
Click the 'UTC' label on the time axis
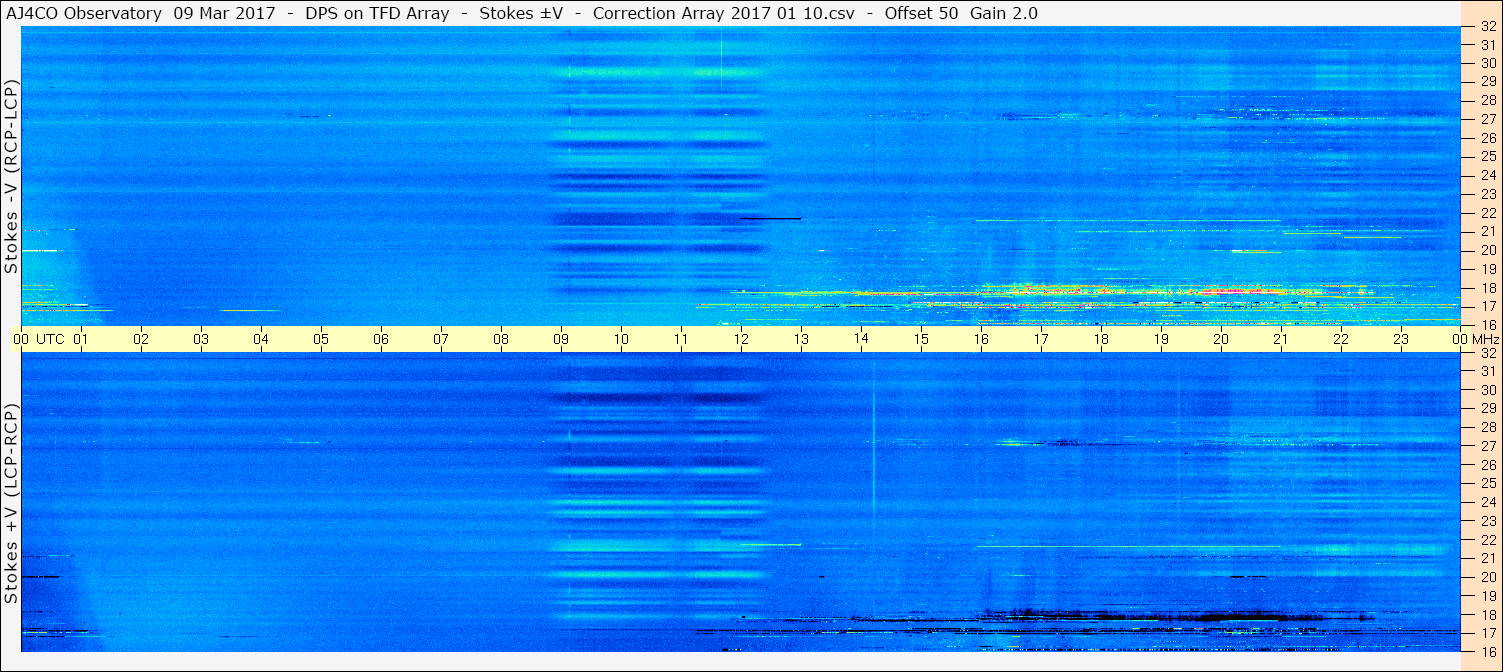click(x=50, y=340)
